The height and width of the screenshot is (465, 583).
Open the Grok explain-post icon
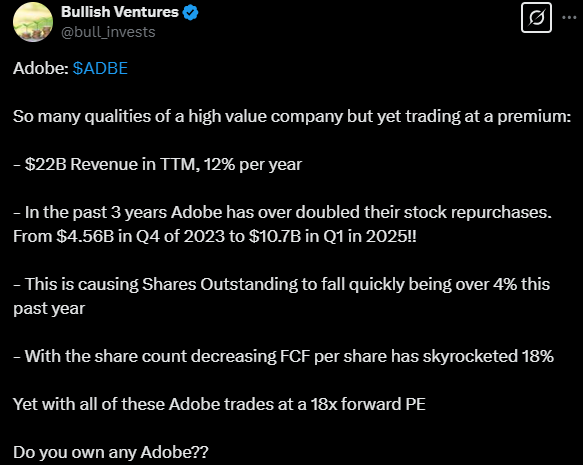[536, 17]
